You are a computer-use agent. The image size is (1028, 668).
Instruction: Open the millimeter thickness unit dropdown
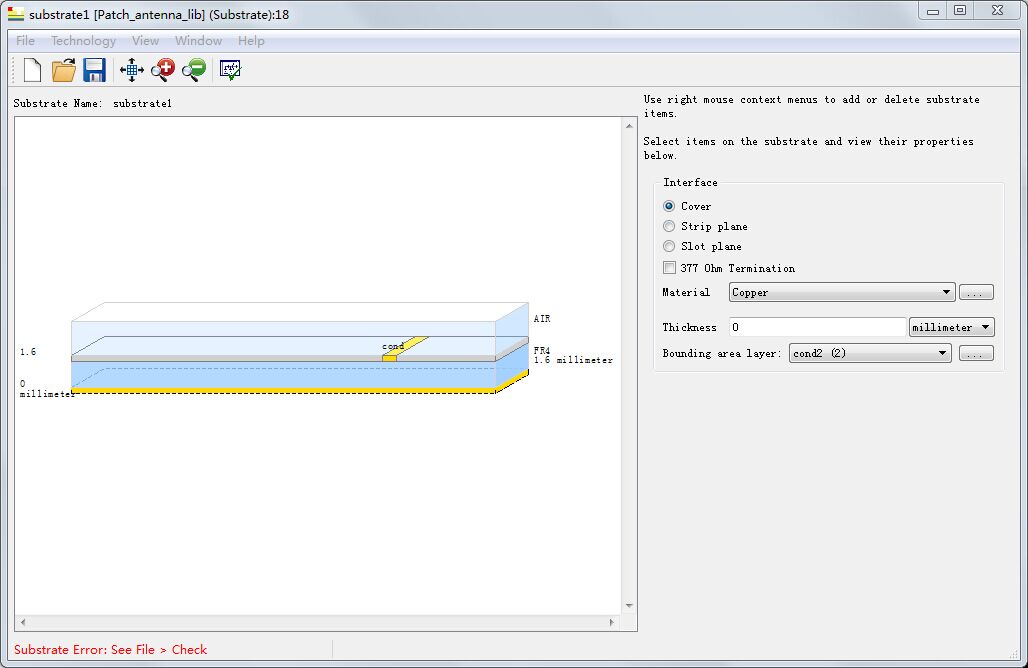951,327
